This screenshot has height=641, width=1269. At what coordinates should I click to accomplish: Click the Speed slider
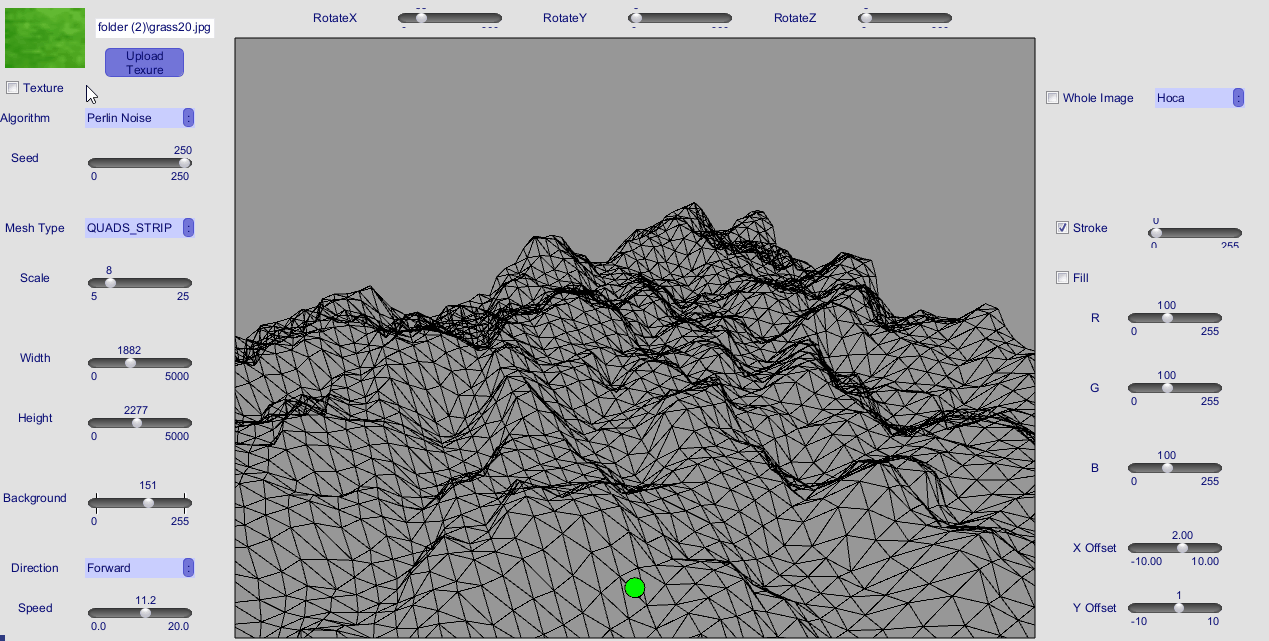(x=140, y=613)
